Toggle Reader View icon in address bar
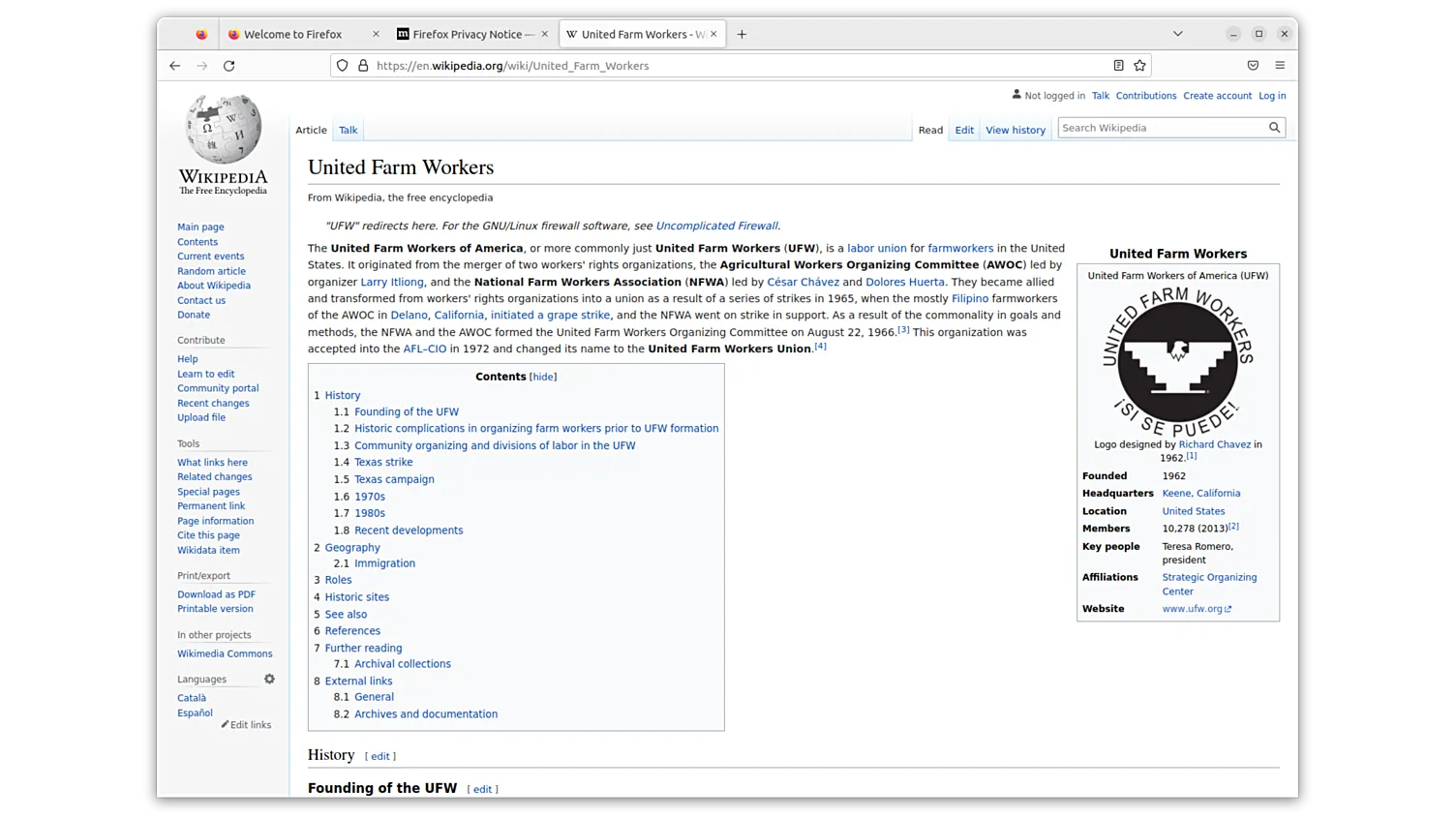The height and width of the screenshot is (819, 1456). (1118, 66)
